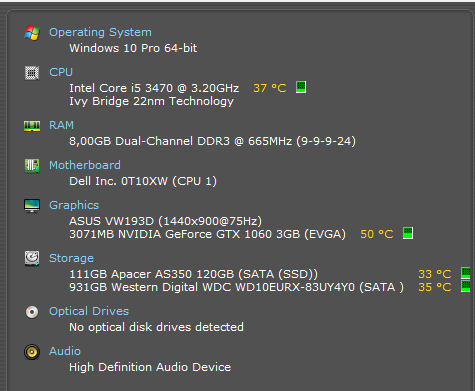Open the Optical Drives section
Image resolution: width=475 pixels, height=391 pixels.
(x=89, y=311)
